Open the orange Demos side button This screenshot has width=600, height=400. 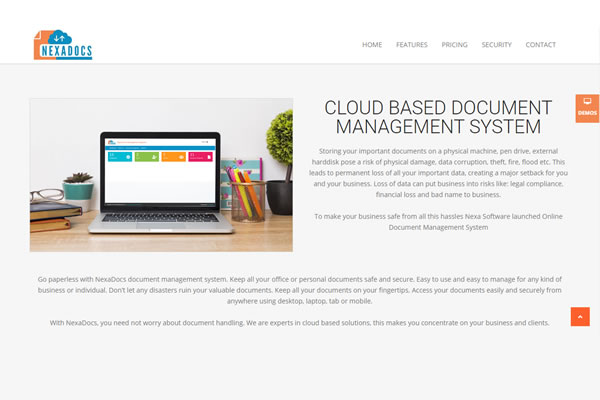tap(587, 108)
